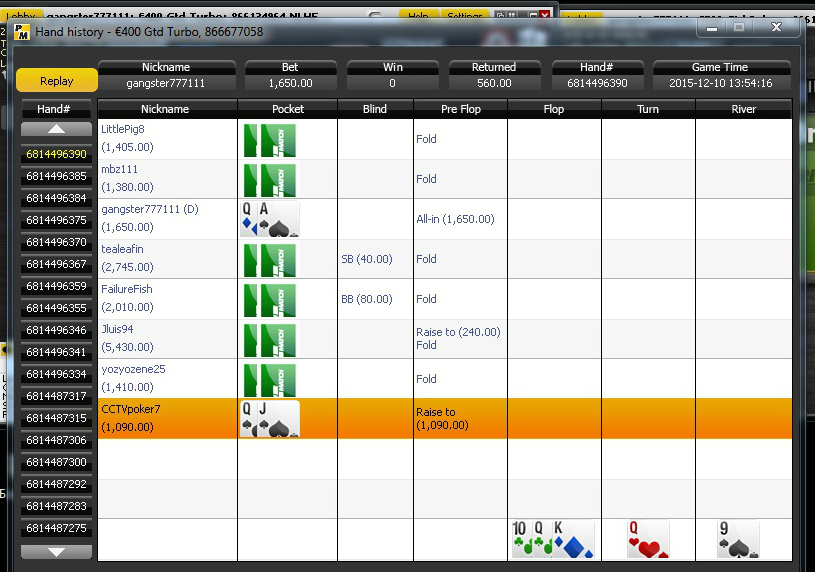This screenshot has width=815, height=572.
Task: Select hand 6814496370 in the list
Action: pos(57,242)
